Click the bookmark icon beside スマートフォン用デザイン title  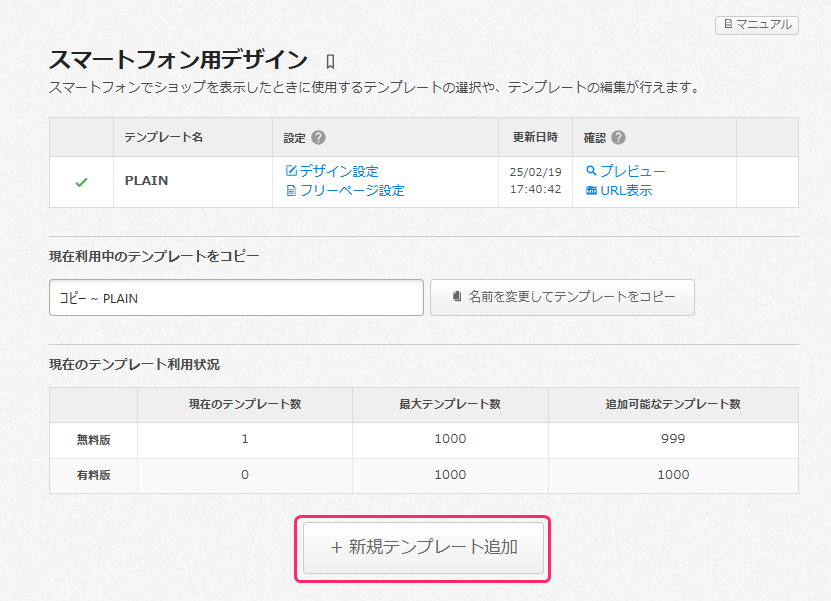[331, 62]
